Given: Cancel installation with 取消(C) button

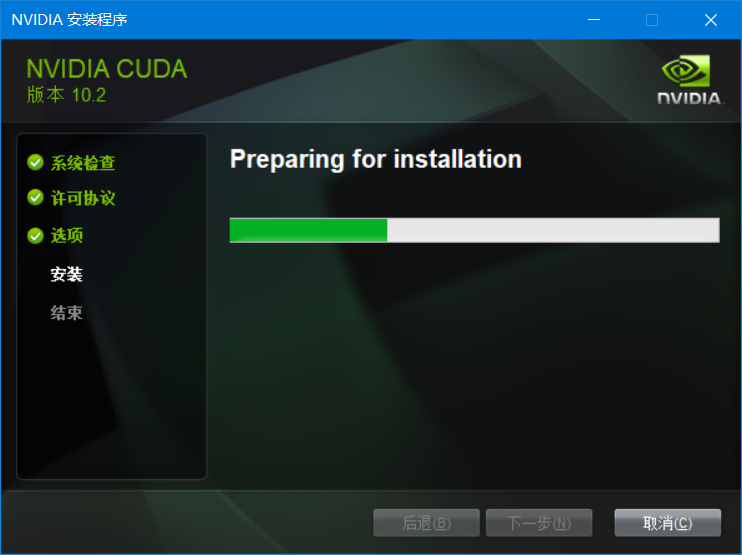Looking at the screenshot, I should coord(667,523).
